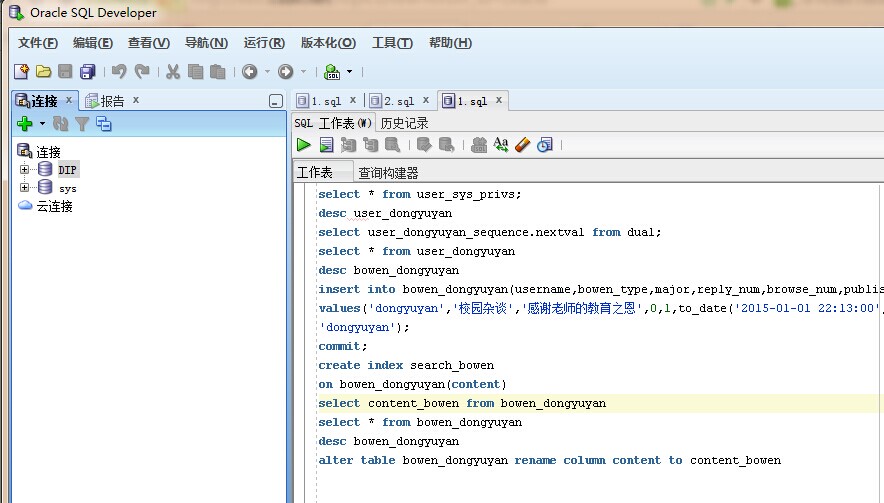Click the Redo arrow icon
The height and width of the screenshot is (503, 884).
pyautogui.click(x=142, y=72)
